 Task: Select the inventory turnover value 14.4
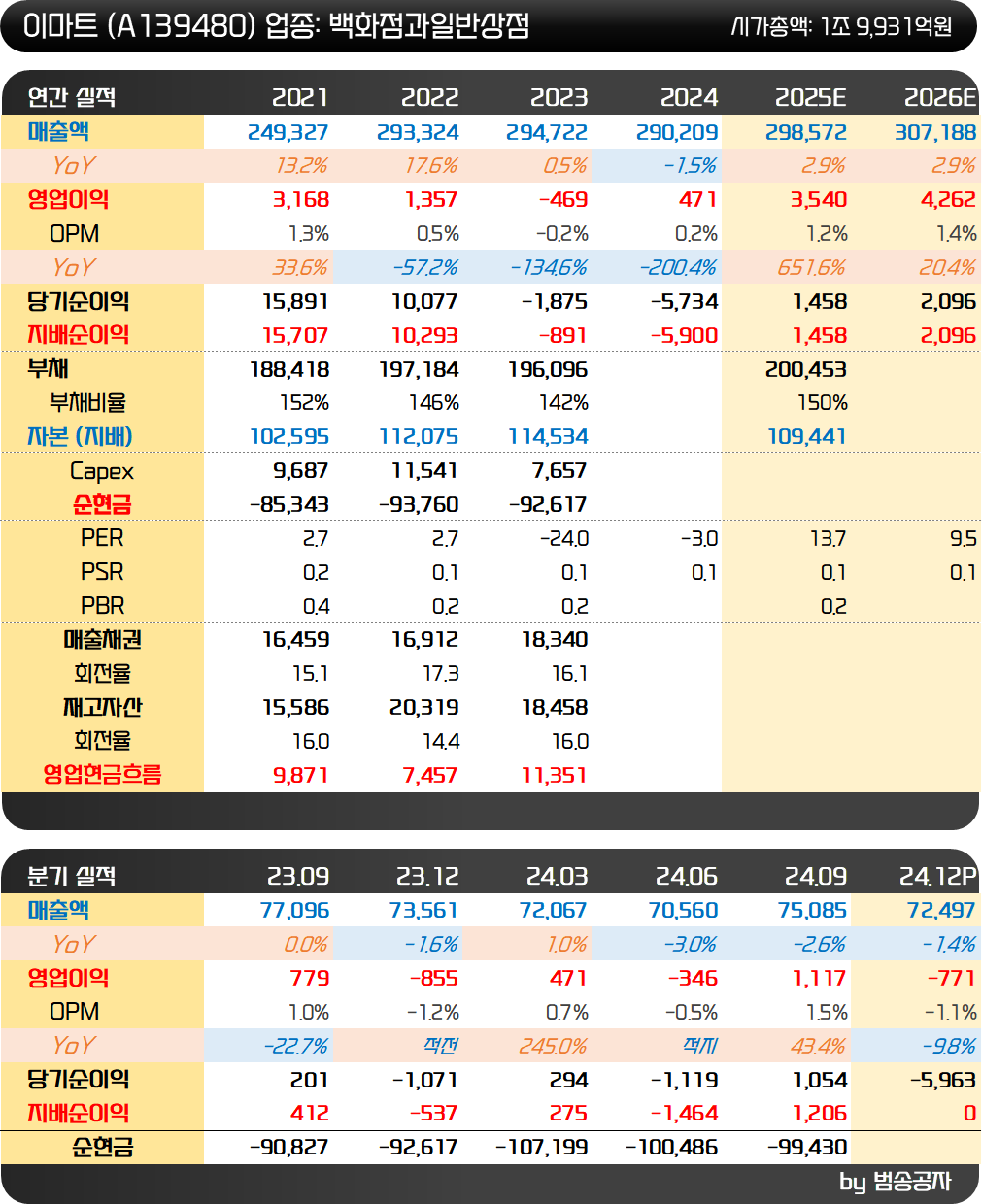click(440, 741)
